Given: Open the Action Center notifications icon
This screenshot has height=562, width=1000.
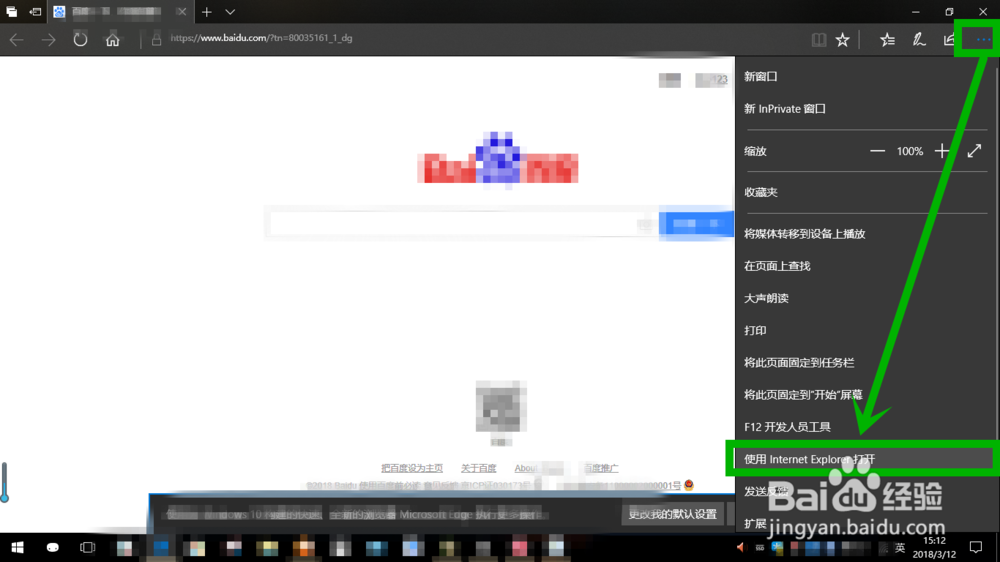Looking at the screenshot, I should (976, 547).
